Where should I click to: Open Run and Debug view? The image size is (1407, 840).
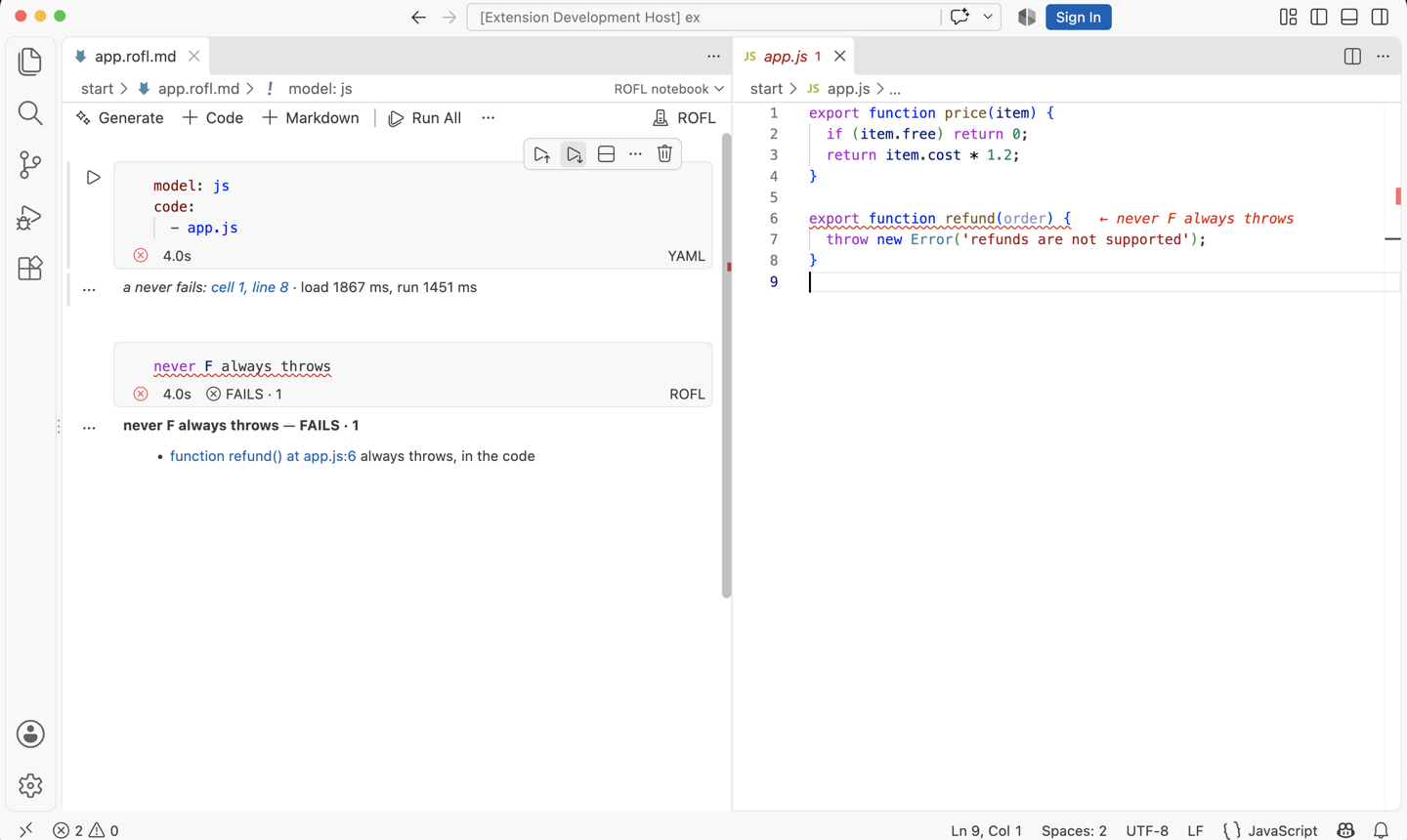[30, 217]
